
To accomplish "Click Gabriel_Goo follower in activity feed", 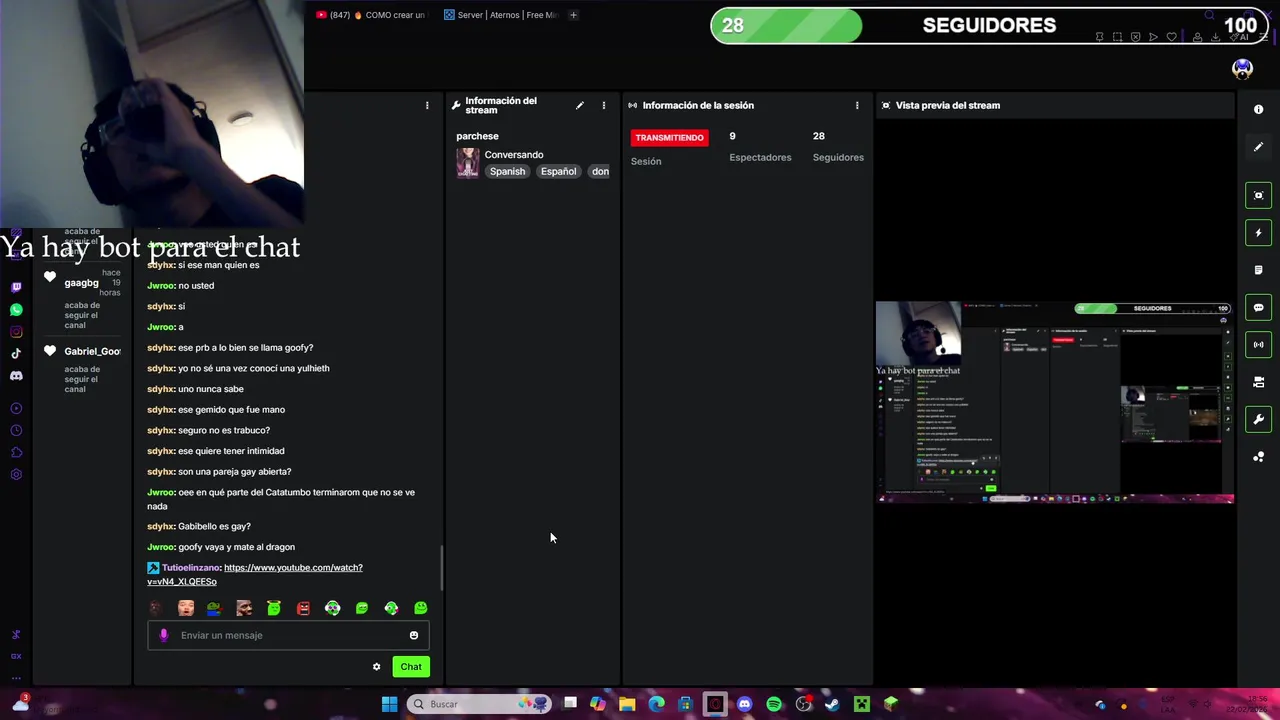I will coord(92,352).
